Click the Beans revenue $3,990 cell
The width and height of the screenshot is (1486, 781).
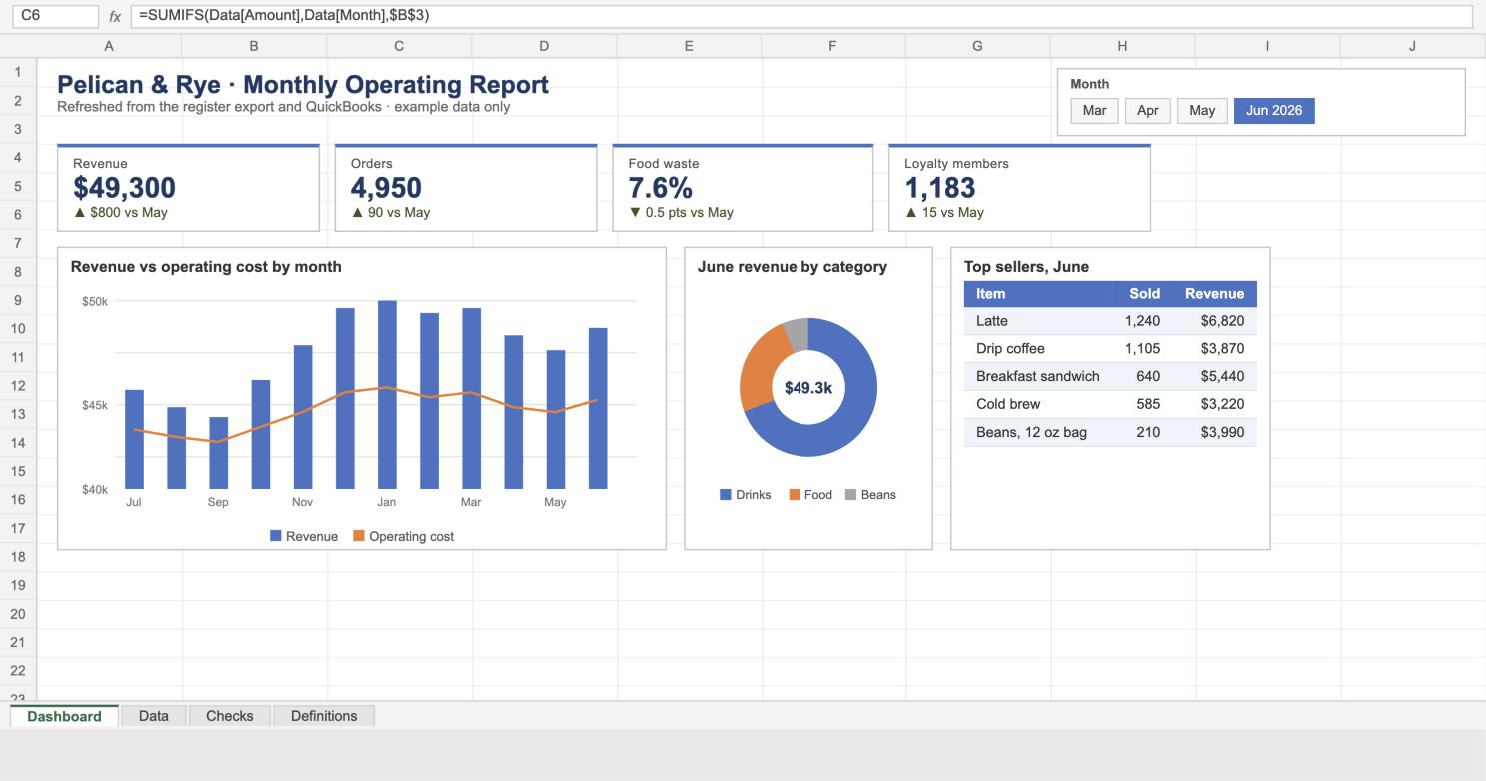[1223, 433]
